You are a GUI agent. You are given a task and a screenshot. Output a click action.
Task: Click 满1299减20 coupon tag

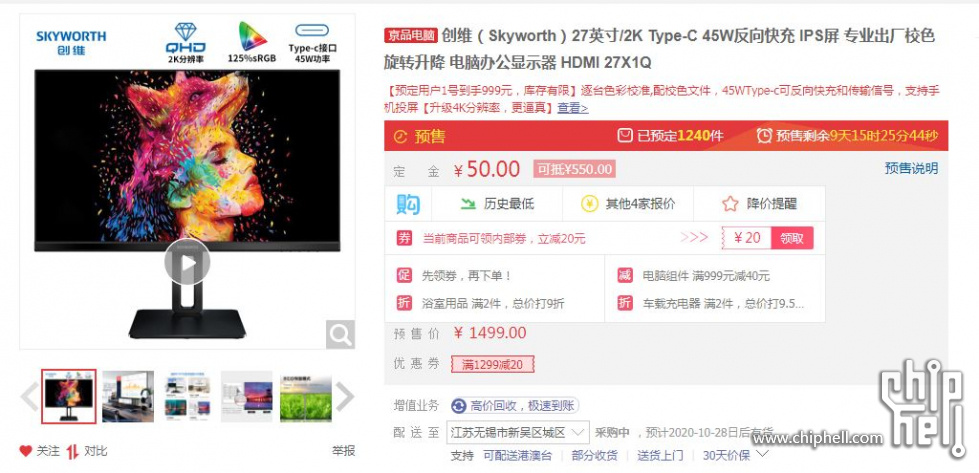[493, 364]
